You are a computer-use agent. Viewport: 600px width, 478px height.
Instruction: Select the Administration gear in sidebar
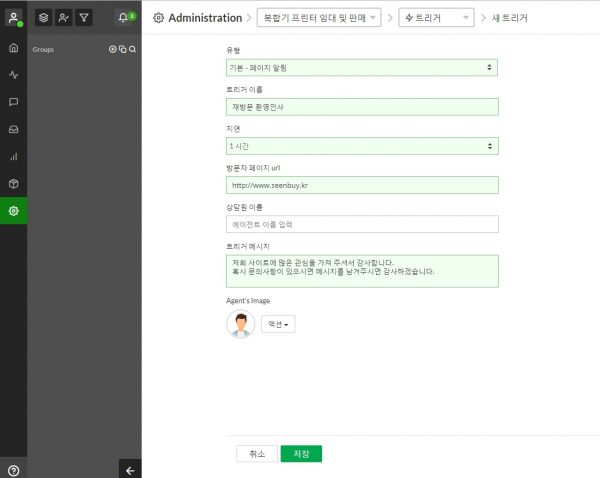14,211
